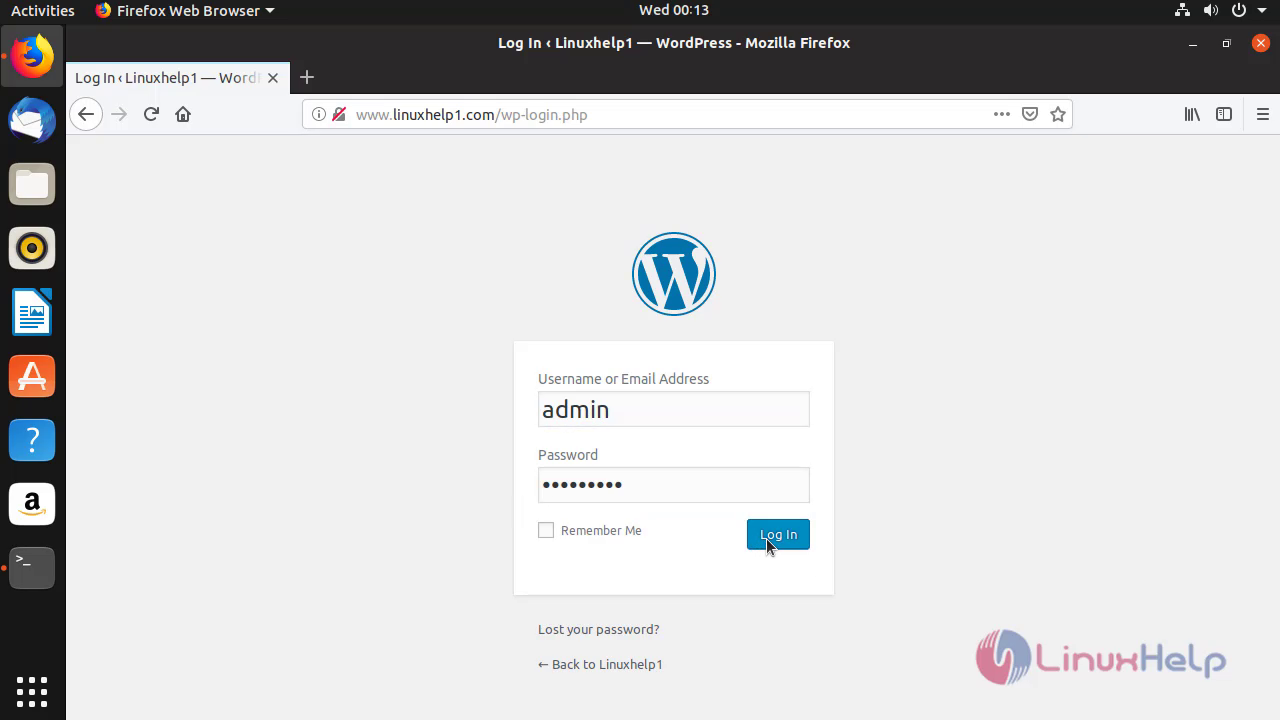Focus the Username or Email Address field
The height and width of the screenshot is (720, 1280).
[674, 409]
